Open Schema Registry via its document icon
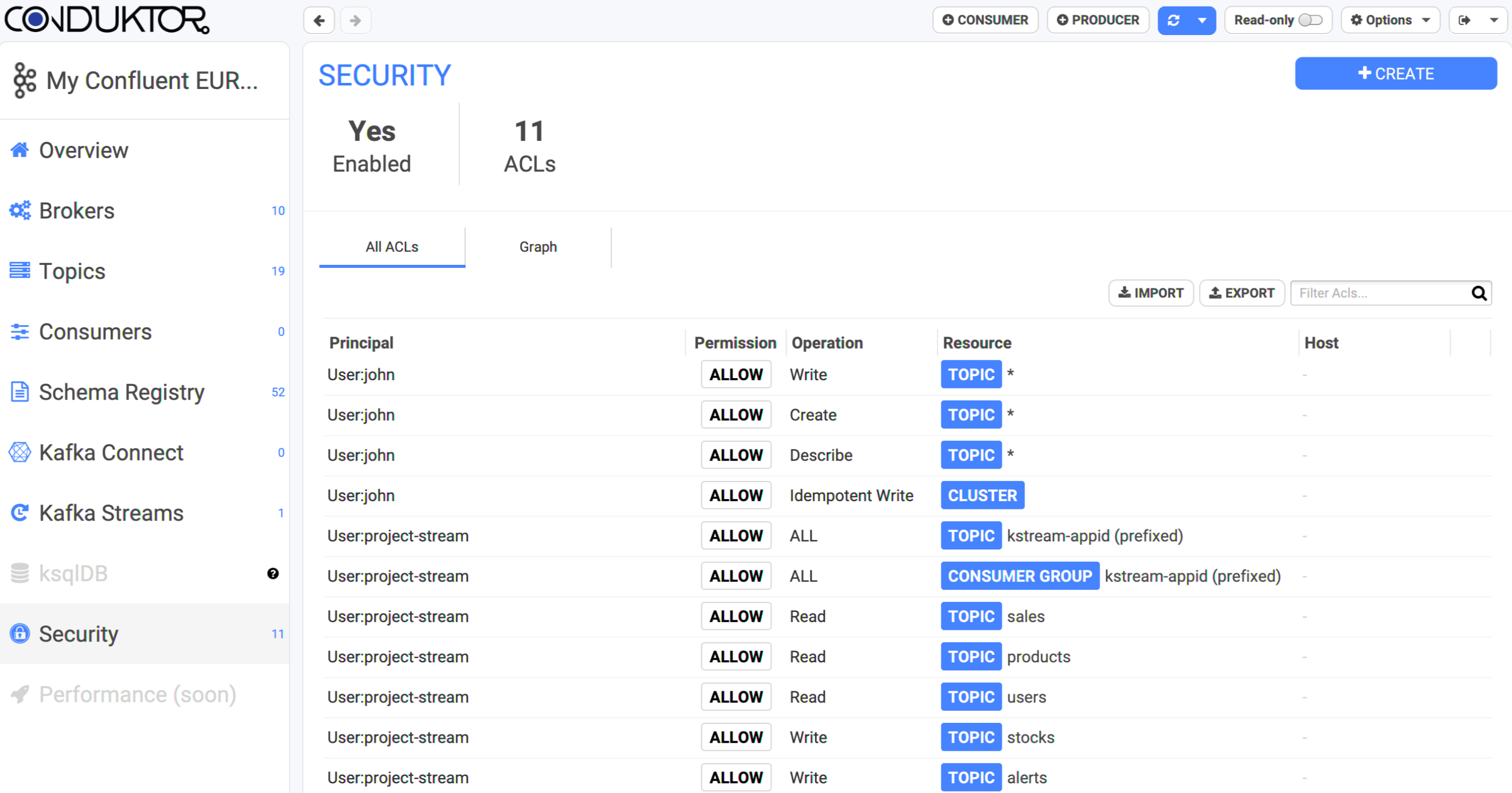Image resolution: width=1512 pixels, height=793 pixels. point(20,392)
